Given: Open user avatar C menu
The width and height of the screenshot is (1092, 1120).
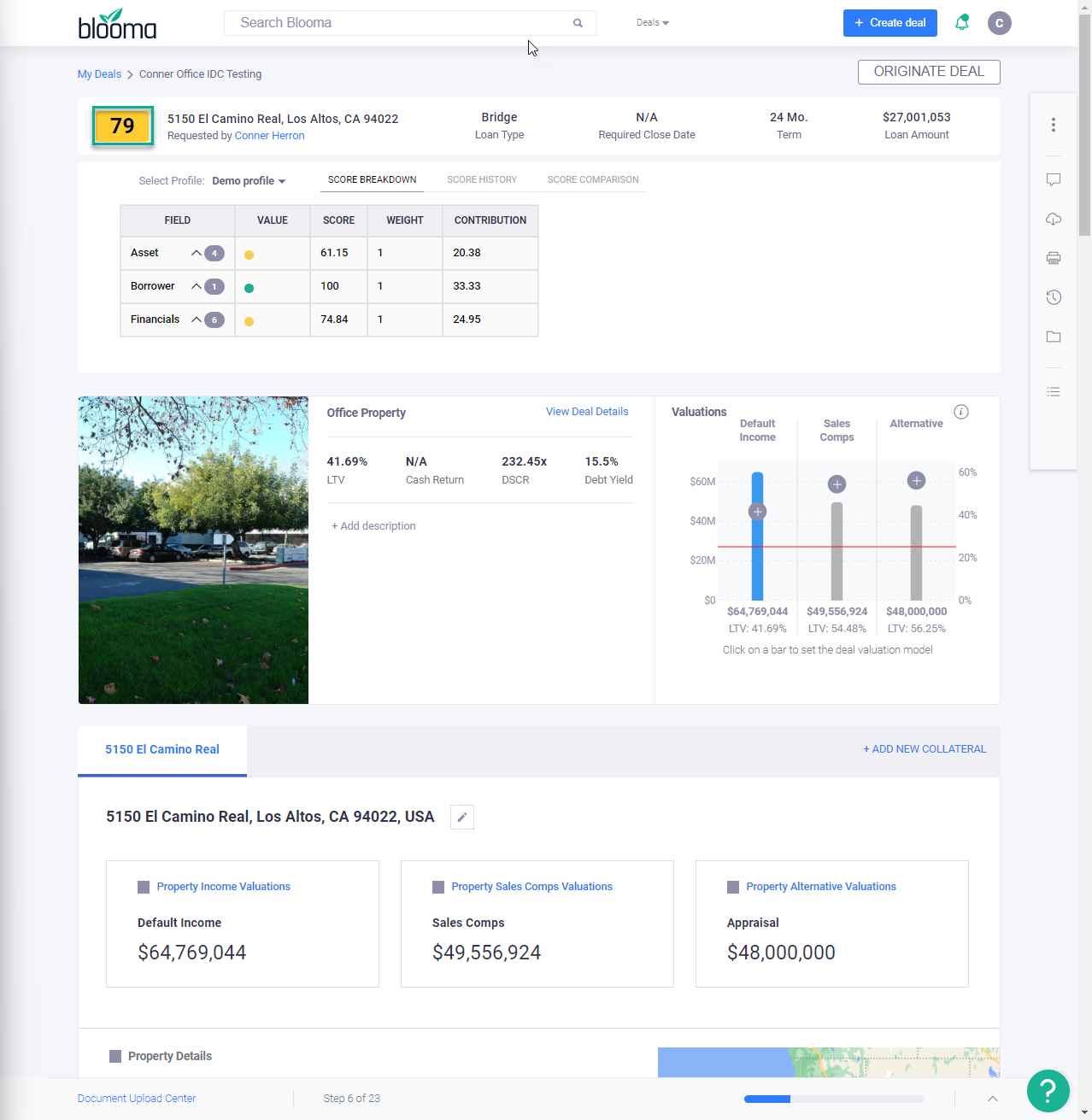Looking at the screenshot, I should pyautogui.click(x=999, y=23).
